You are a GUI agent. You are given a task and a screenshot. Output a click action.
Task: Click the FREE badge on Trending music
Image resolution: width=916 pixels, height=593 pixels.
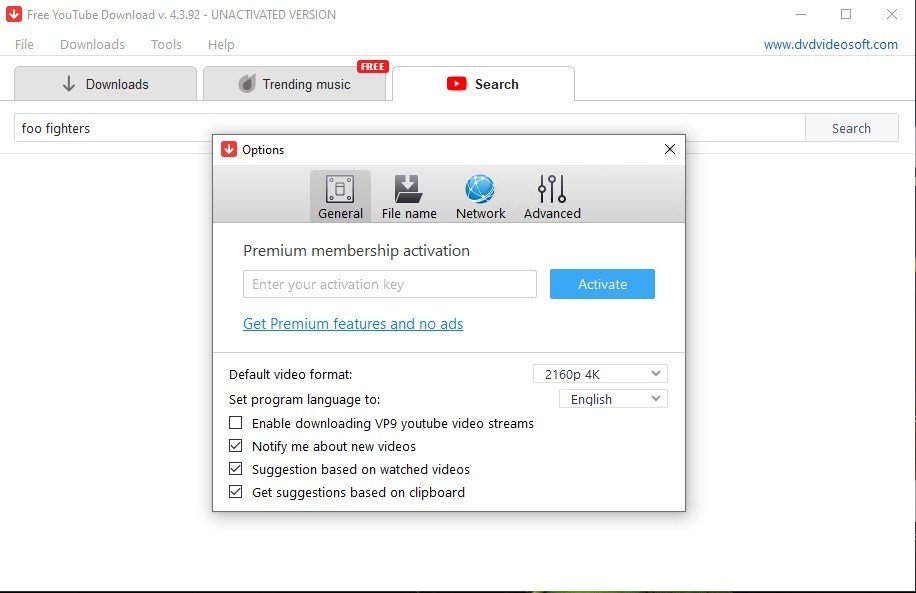click(x=373, y=67)
